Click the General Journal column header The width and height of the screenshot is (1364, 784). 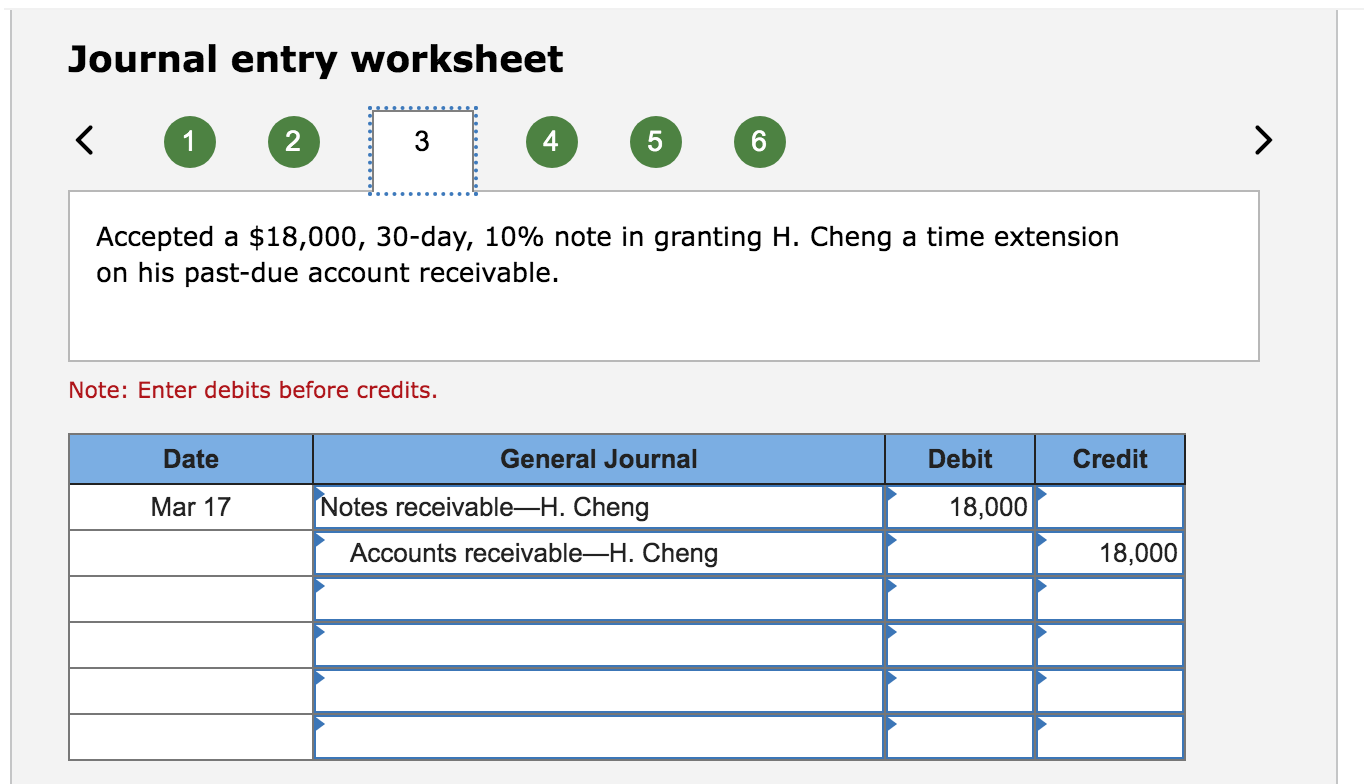click(x=599, y=459)
